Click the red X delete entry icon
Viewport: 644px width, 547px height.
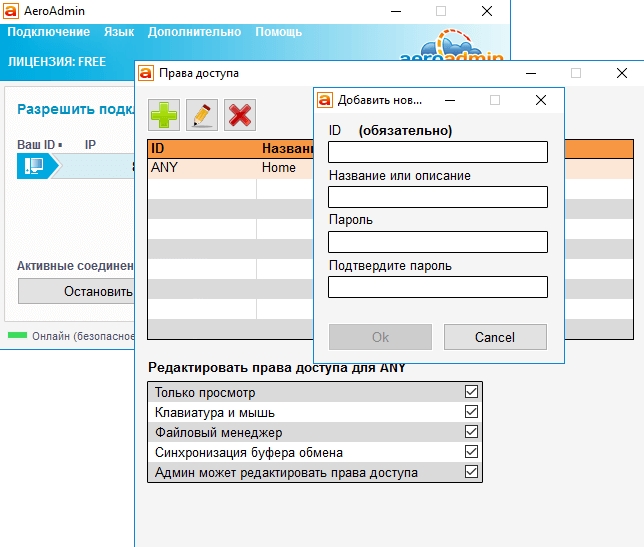pyautogui.click(x=239, y=115)
